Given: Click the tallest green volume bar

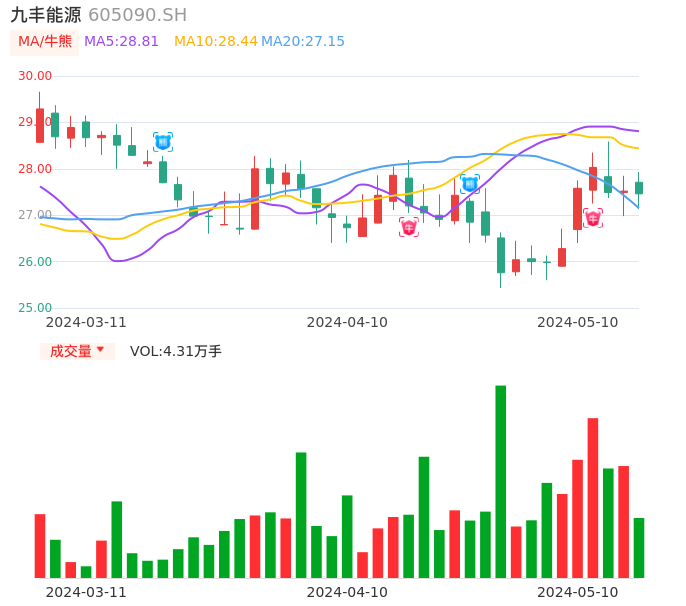Looking at the screenshot, I should 500,481.
